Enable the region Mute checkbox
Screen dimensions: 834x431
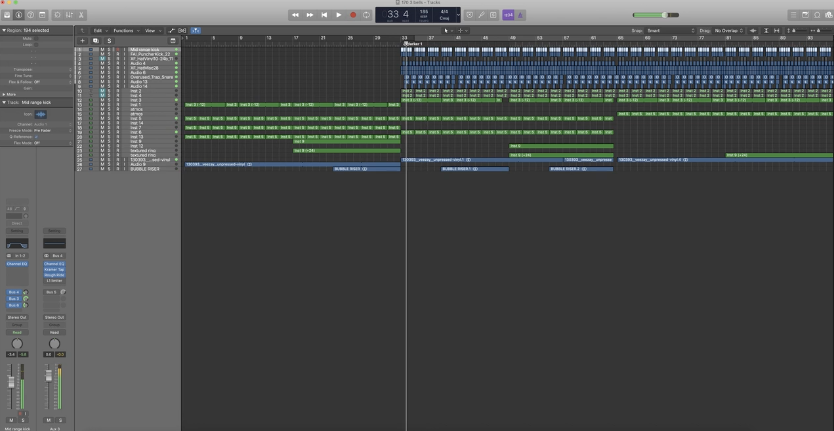36,39
